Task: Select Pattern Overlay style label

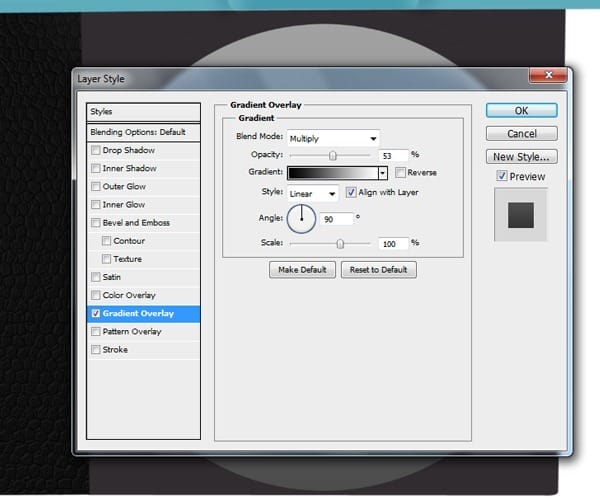Action: click(x=132, y=332)
